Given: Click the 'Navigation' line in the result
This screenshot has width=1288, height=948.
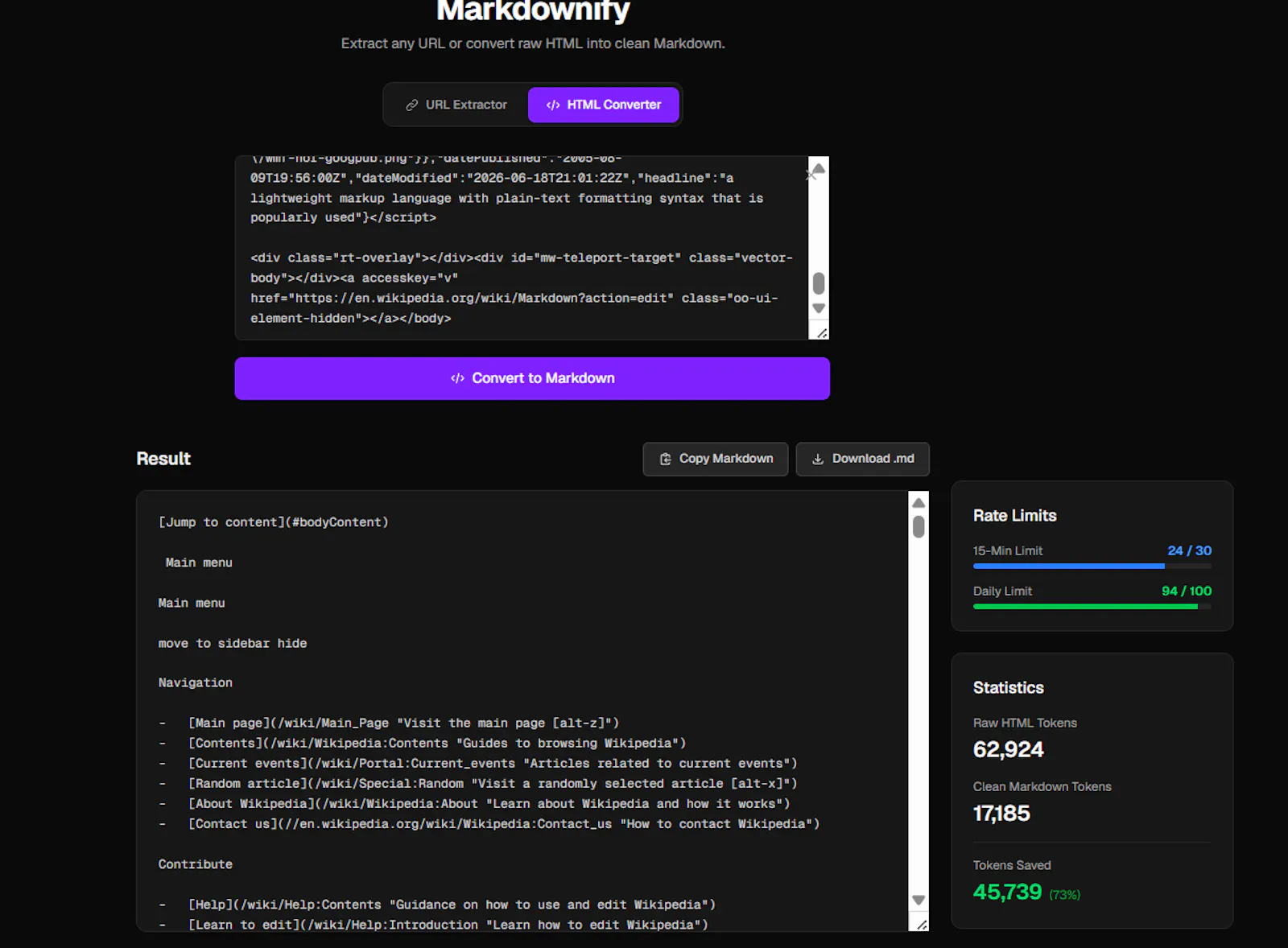Looking at the screenshot, I should coord(196,683).
